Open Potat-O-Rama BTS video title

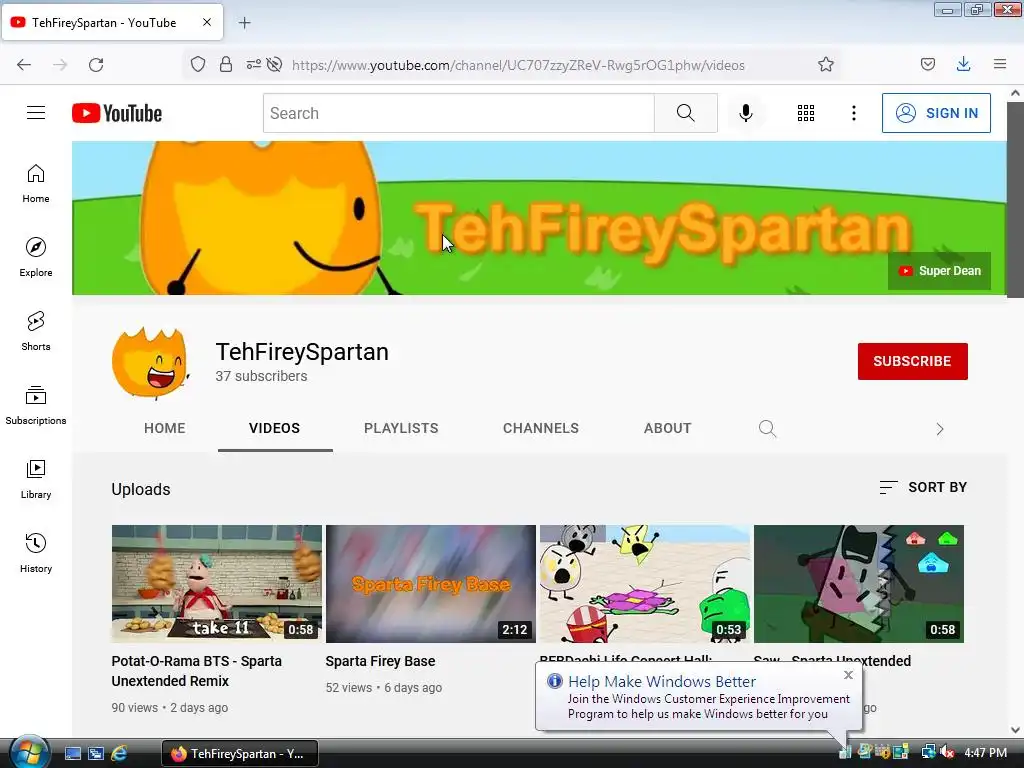(x=197, y=671)
